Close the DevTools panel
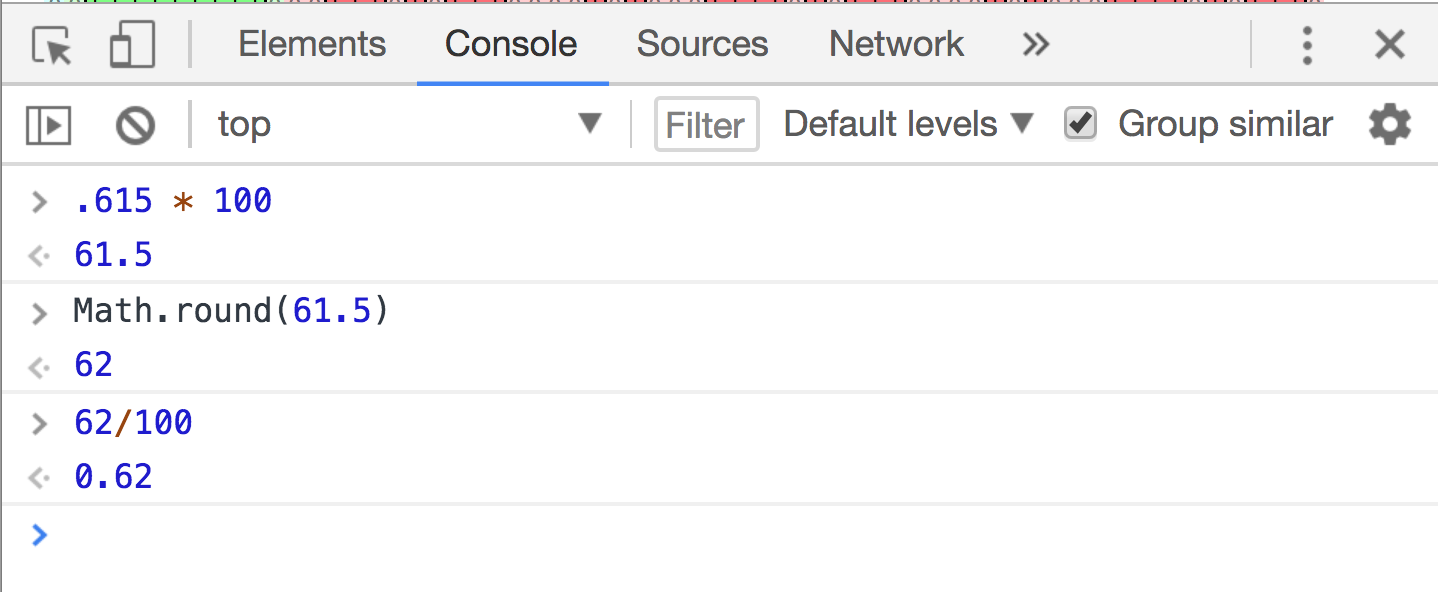This screenshot has height=592, width=1438. coord(1390,45)
